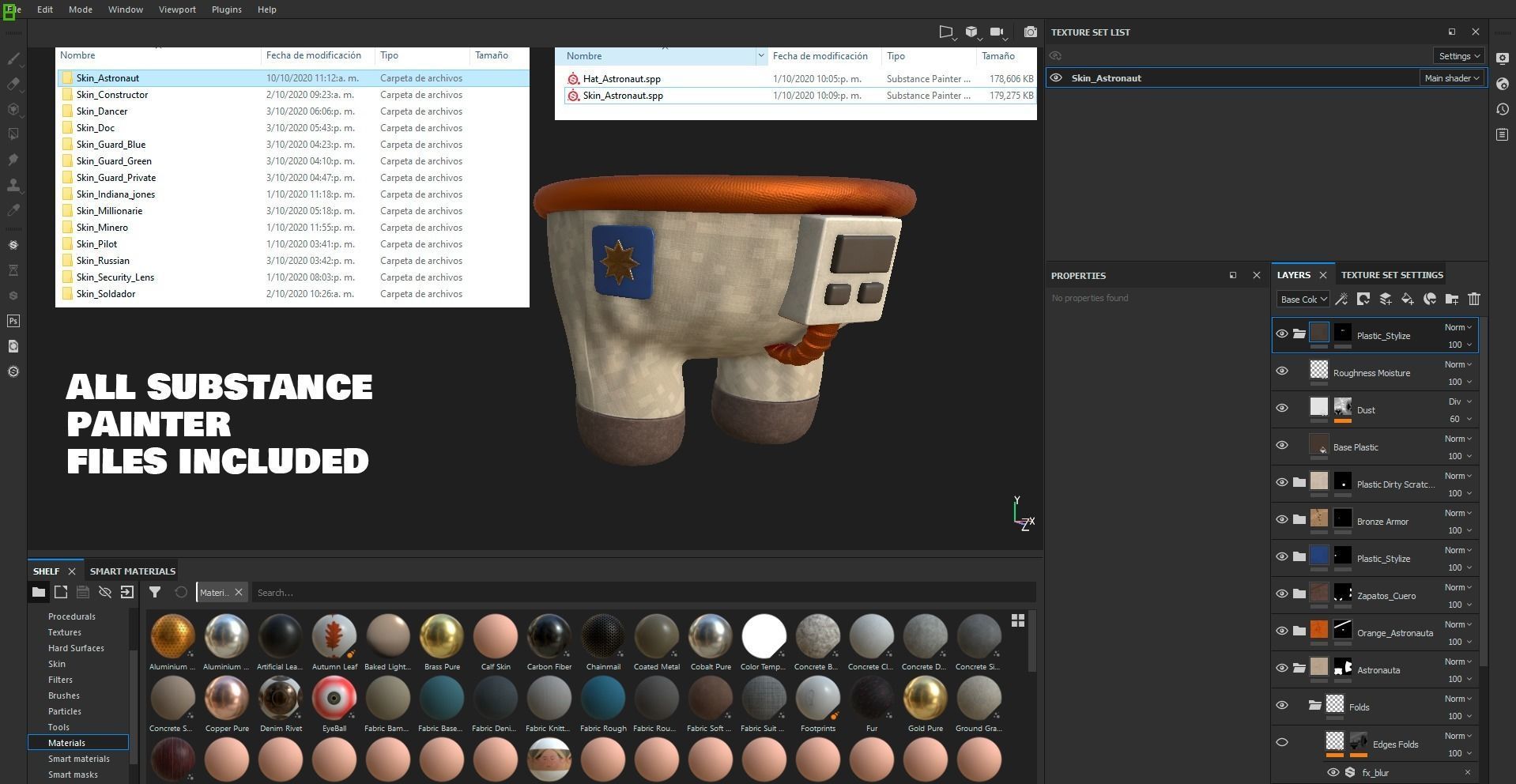Switch to the Texture Set Settings tab
The image size is (1516, 784).
coord(1392,275)
